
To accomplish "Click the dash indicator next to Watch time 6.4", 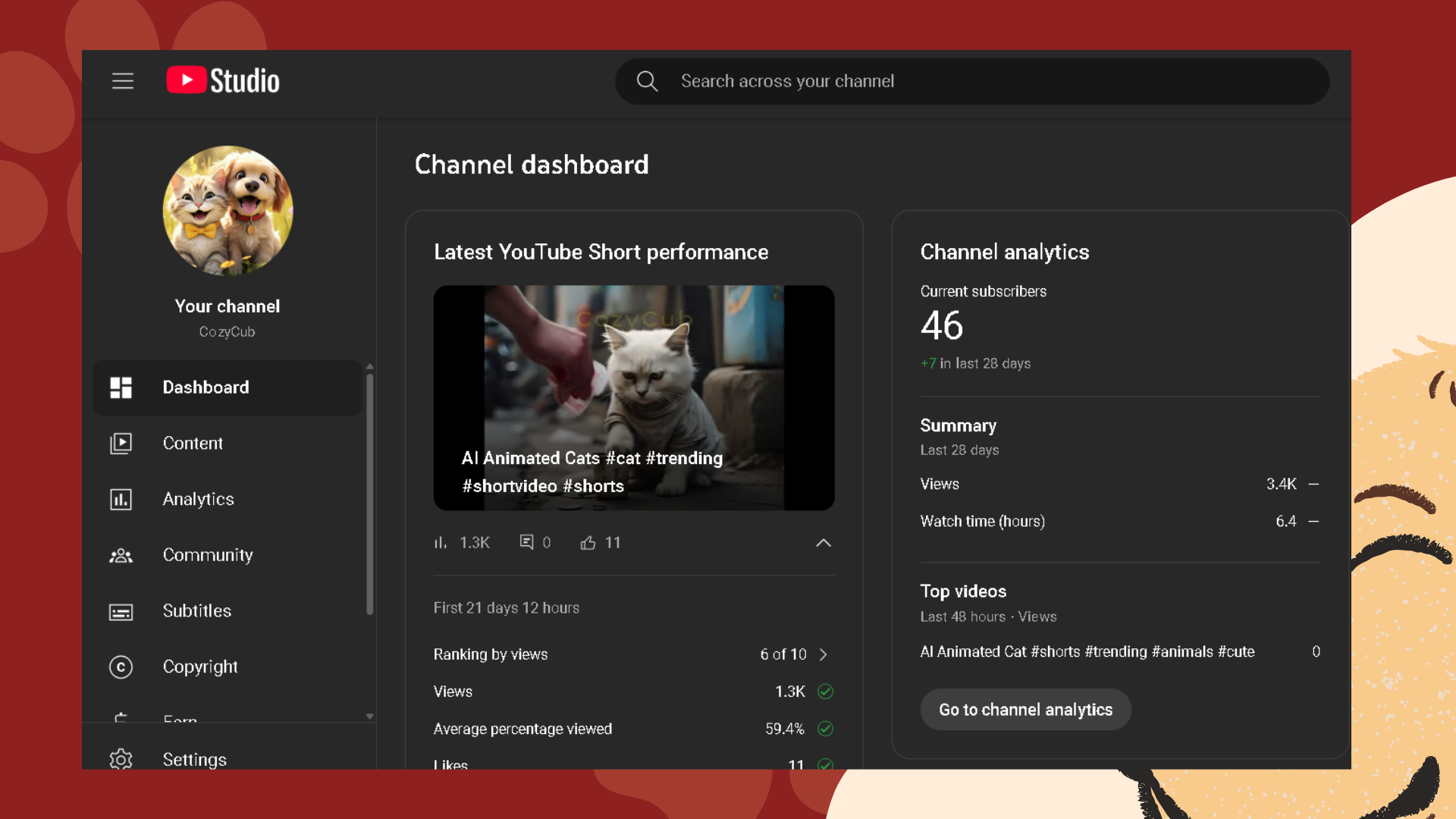I will coord(1314,521).
